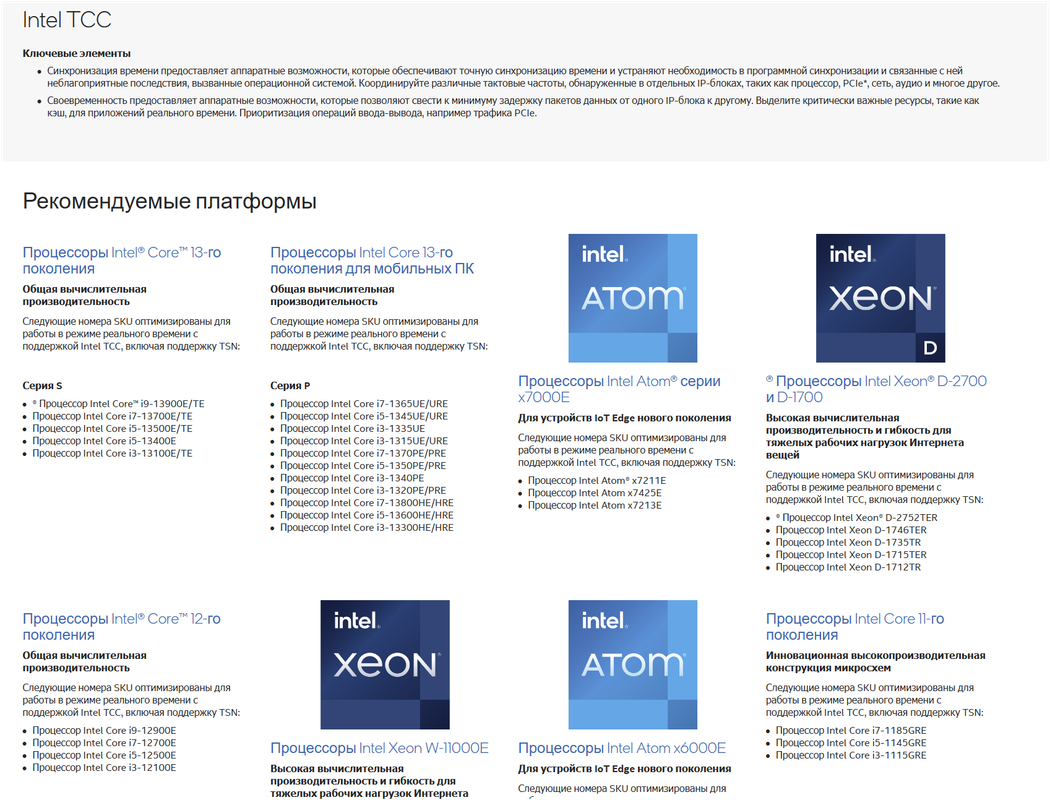
Task: Select list item Intel Core i5-1350PE/PRE
Action: [363, 465]
